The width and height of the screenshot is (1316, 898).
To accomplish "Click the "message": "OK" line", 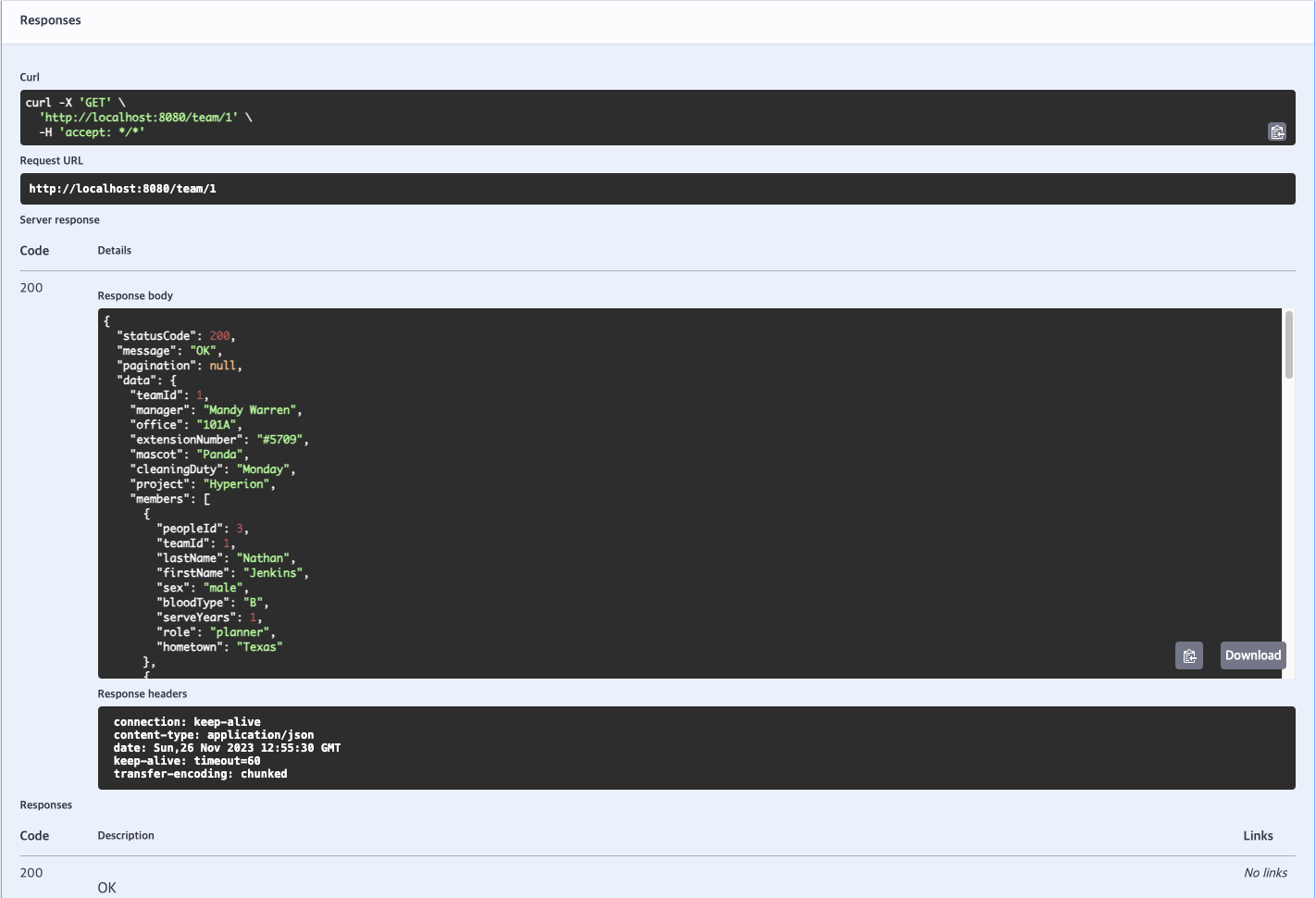I will (169, 351).
